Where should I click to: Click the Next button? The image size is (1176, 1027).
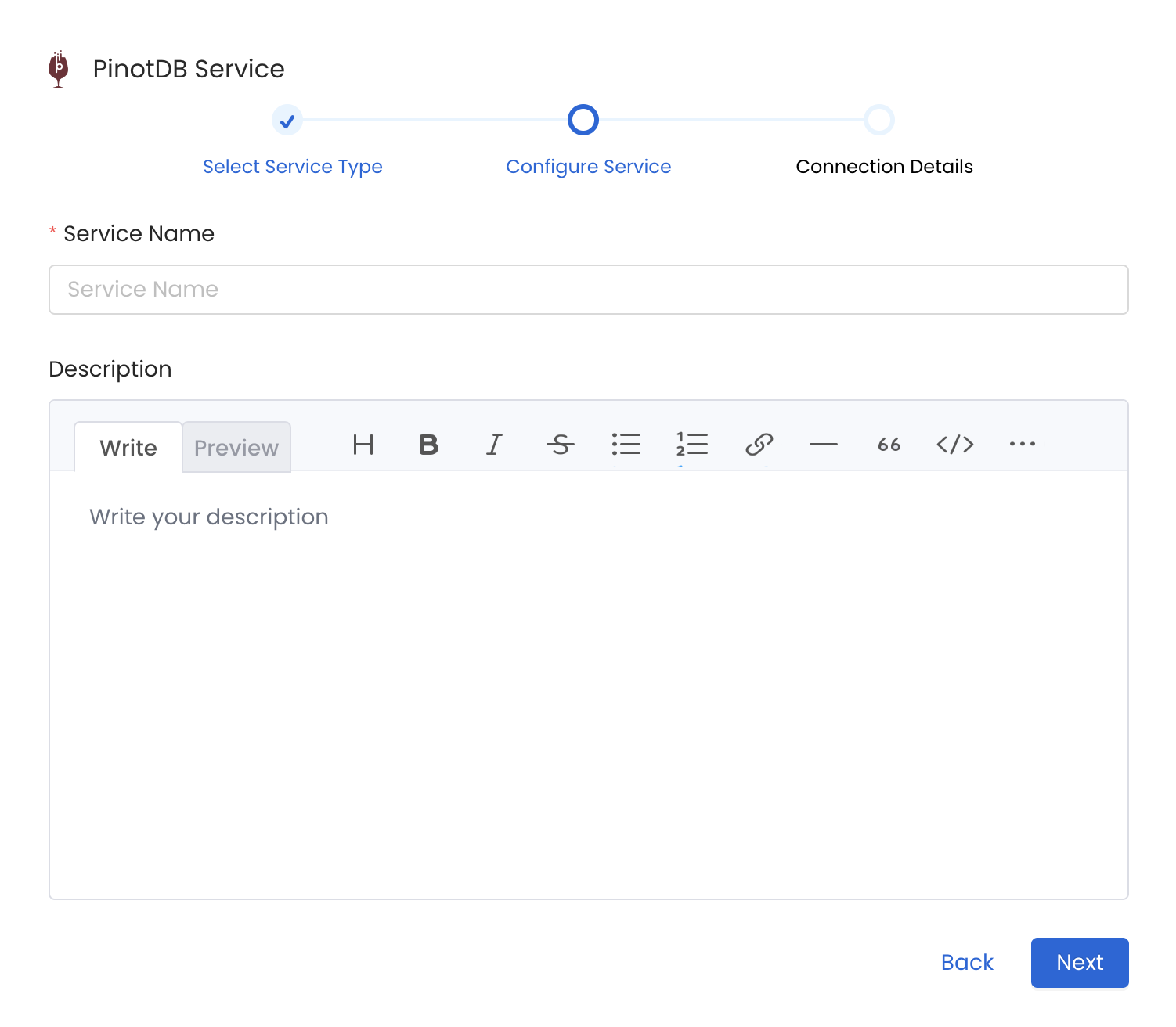1080,963
